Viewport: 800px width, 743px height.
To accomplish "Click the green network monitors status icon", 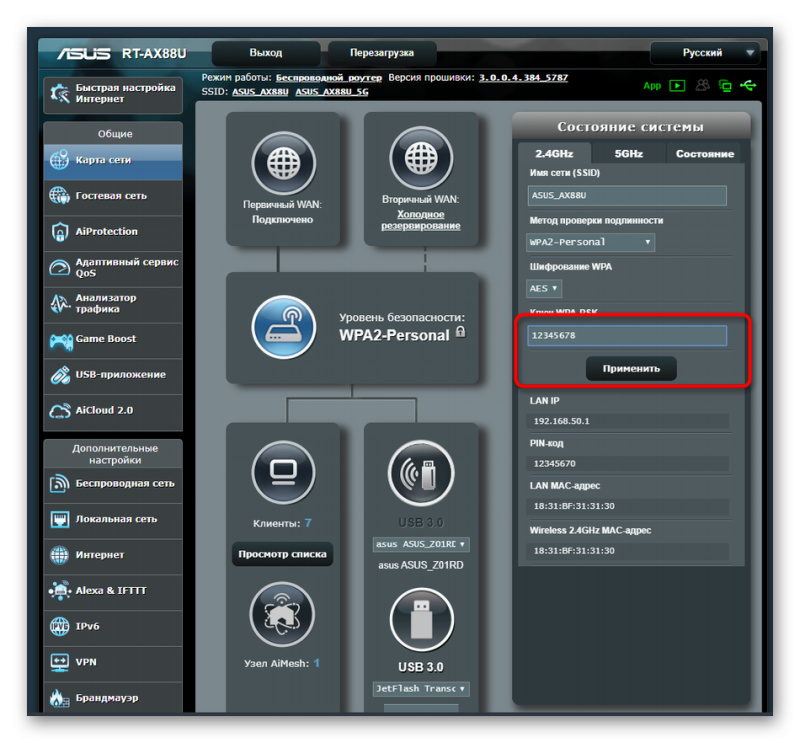I will (725, 86).
